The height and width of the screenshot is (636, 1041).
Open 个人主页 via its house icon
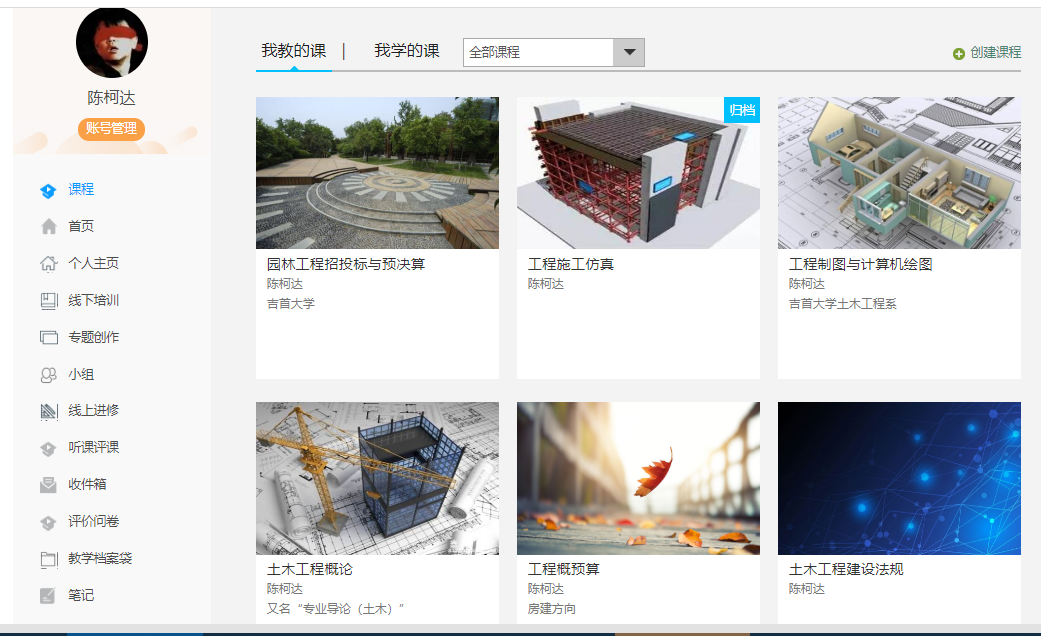pos(48,264)
